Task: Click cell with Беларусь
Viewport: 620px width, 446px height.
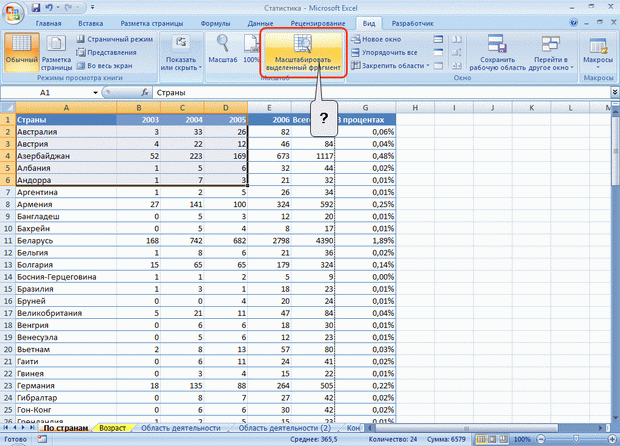Action: [x=66, y=240]
